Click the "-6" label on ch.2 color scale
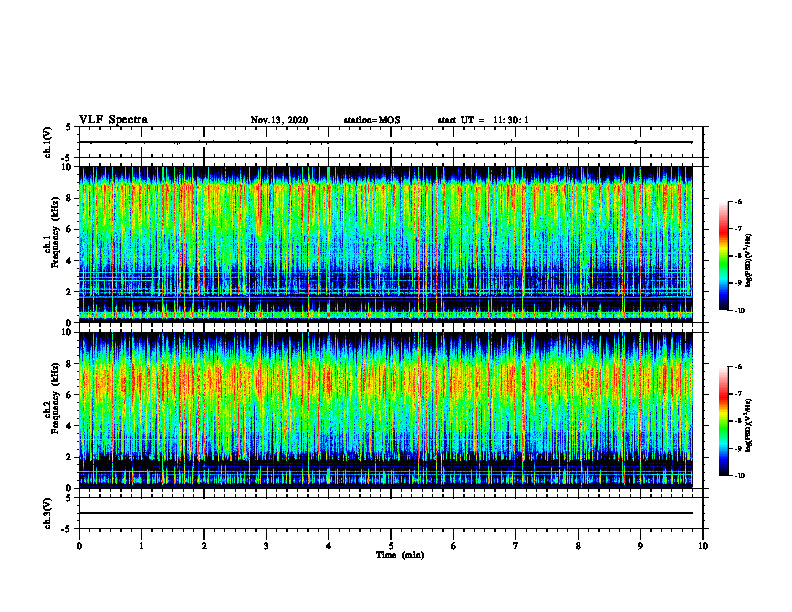 [x=738, y=367]
